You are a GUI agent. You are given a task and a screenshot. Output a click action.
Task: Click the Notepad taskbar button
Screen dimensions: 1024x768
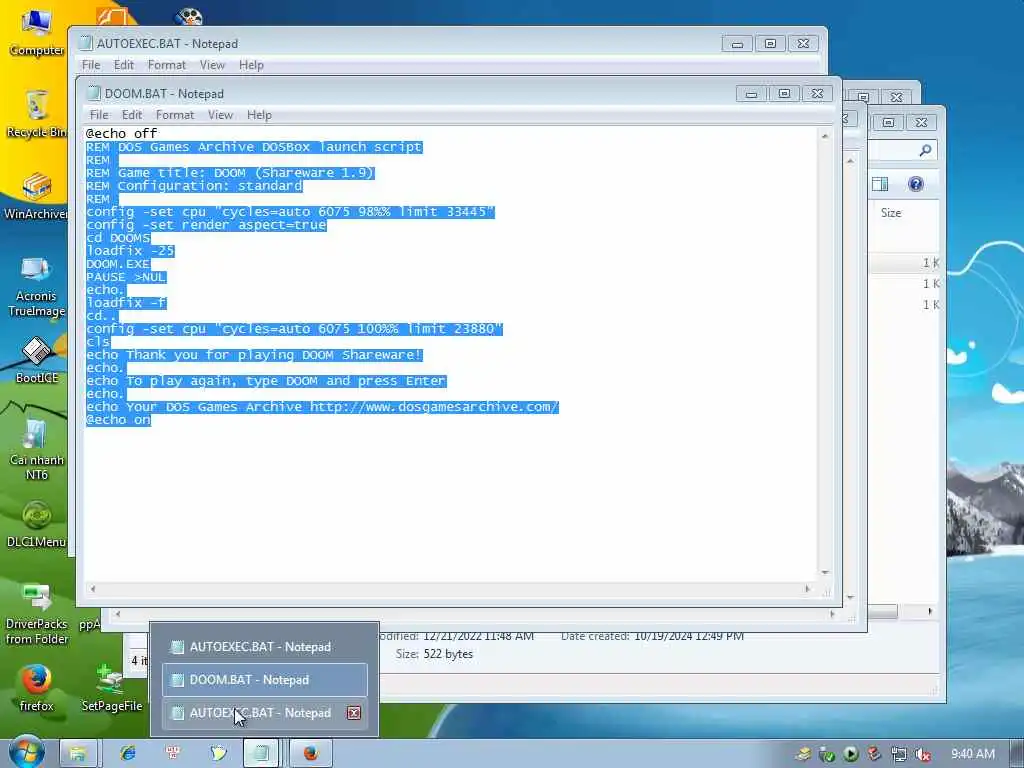(x=261, y=754)
